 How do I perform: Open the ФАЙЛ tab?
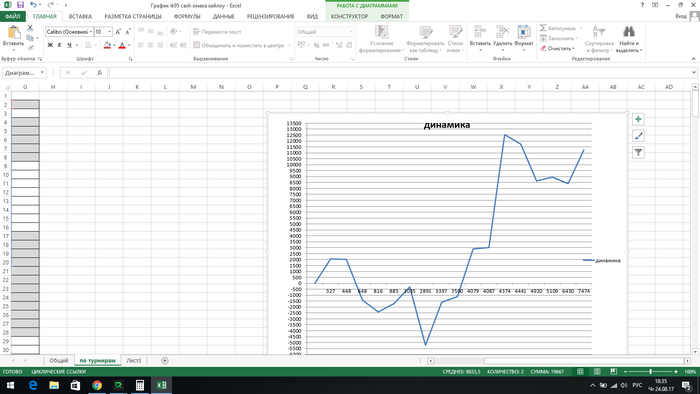(x=12, y=17)
